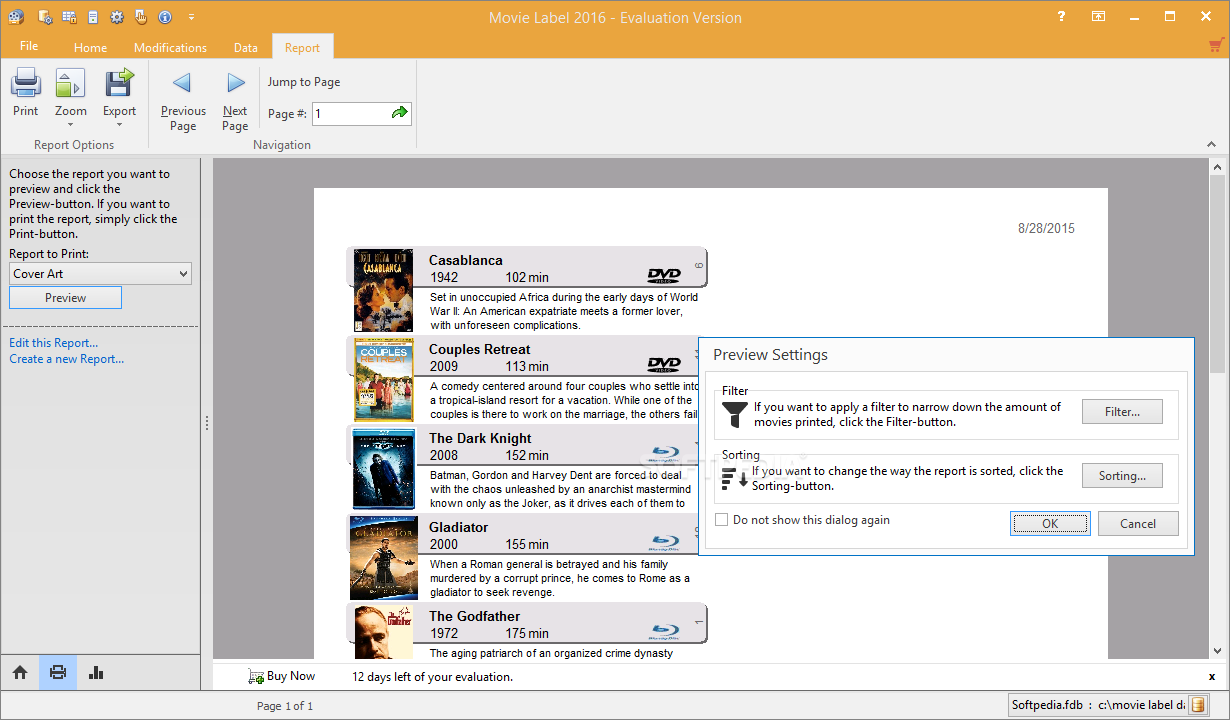Cancel the Preview Settings dialog
The height and width of the screenshot is (720, 1230).
click(x=1138, y=523)
